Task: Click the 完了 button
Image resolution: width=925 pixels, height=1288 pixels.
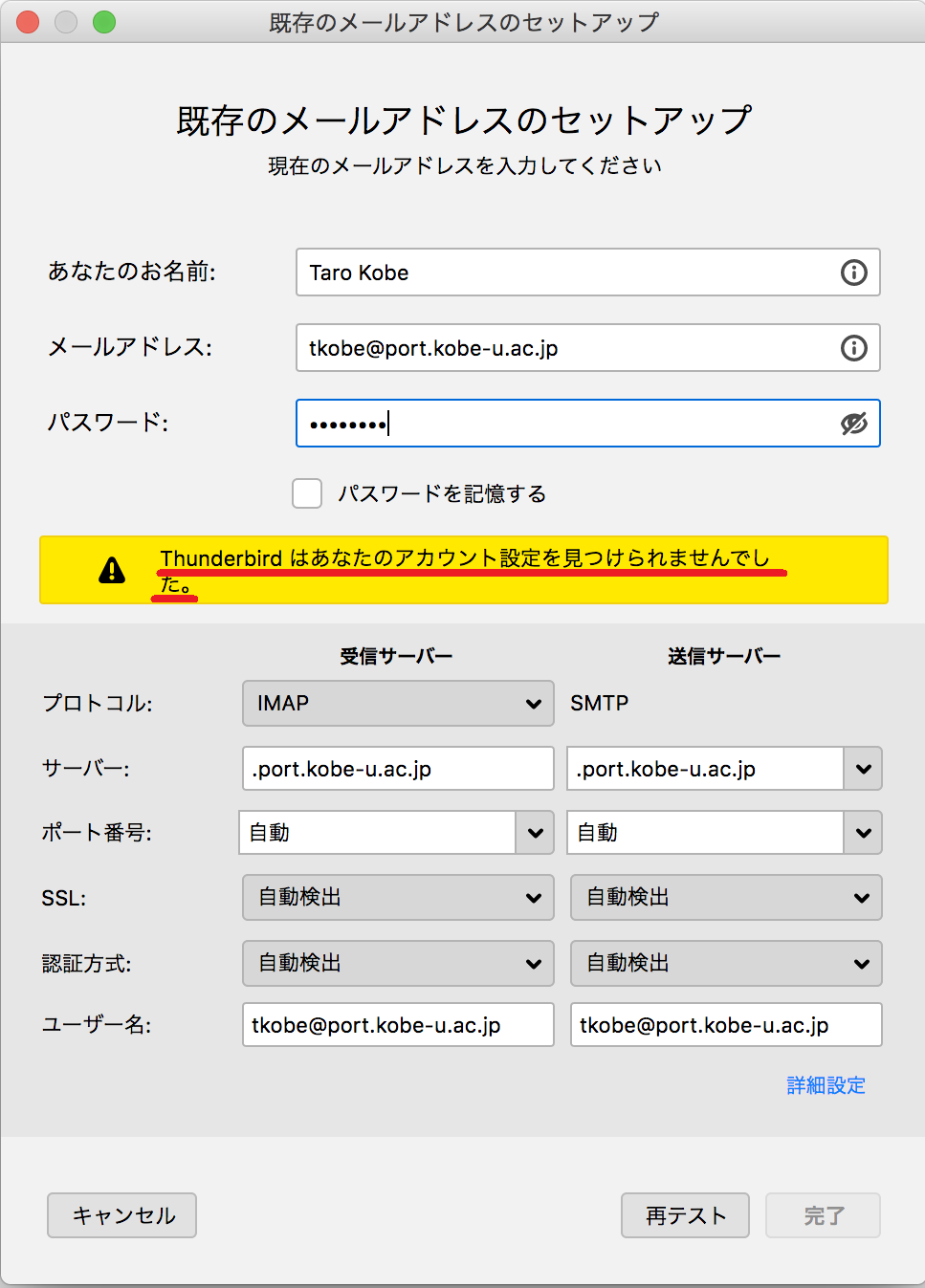Action: [823, 1215]
